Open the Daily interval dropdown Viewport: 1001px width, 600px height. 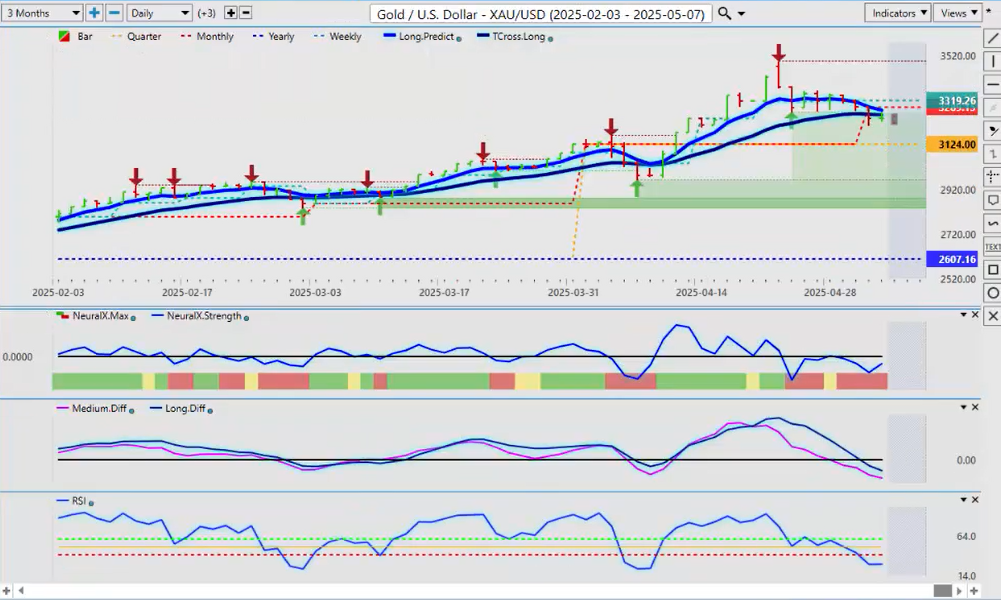click(159, 13)
